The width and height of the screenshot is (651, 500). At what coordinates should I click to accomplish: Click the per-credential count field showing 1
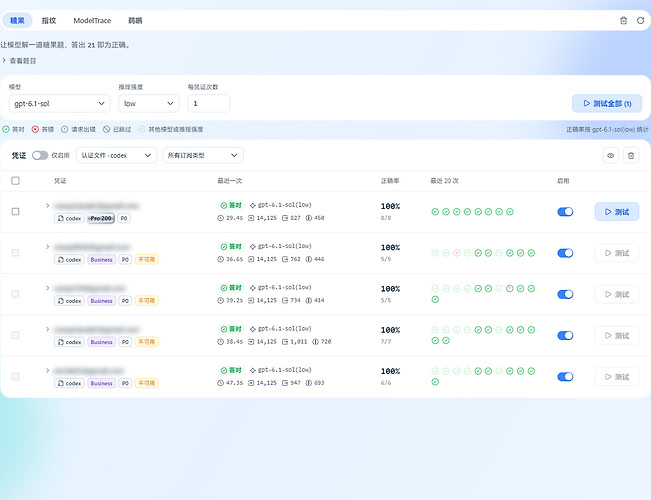(x=209, y=103)
